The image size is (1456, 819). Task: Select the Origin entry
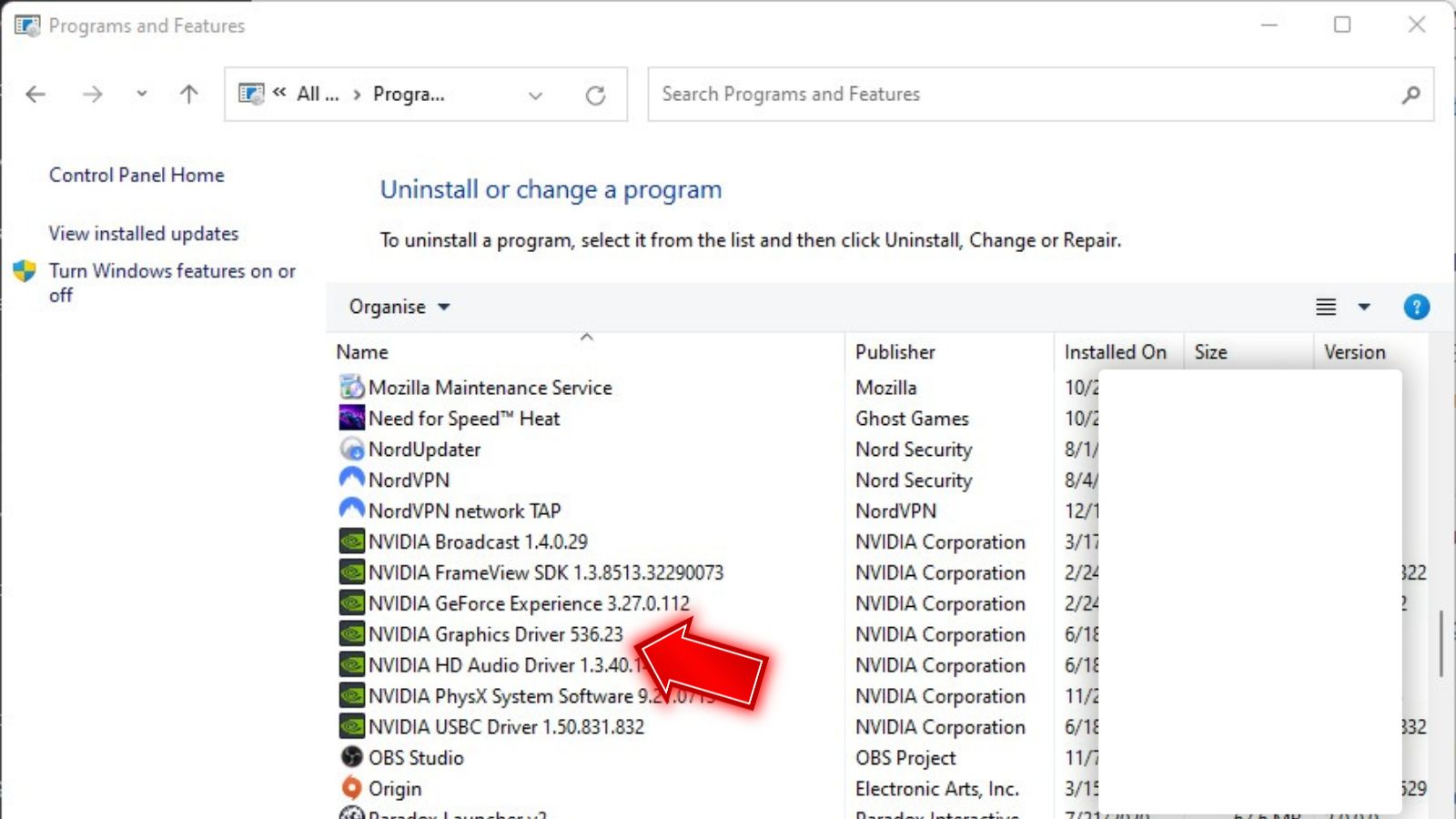[x=395, y=789]
